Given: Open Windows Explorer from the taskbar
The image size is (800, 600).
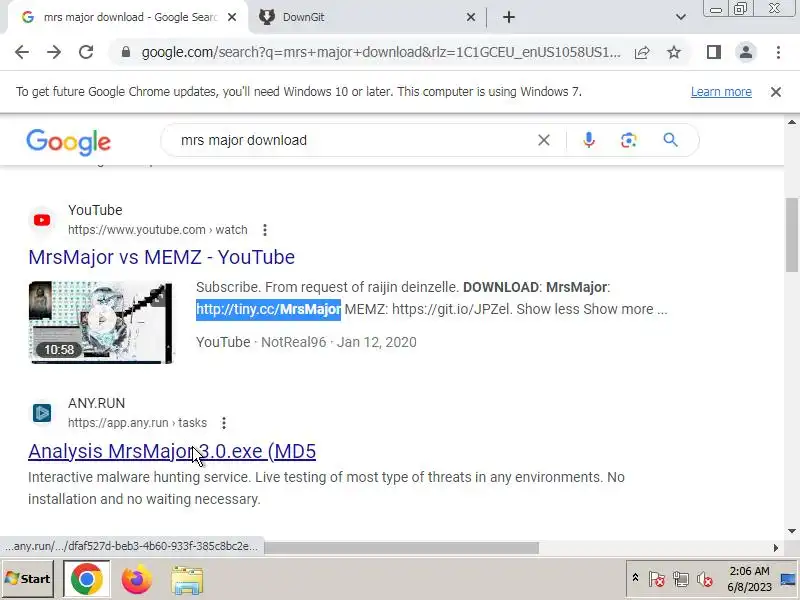Looking at the screenshot, I should pyautogui.click(x=187, y=580).
